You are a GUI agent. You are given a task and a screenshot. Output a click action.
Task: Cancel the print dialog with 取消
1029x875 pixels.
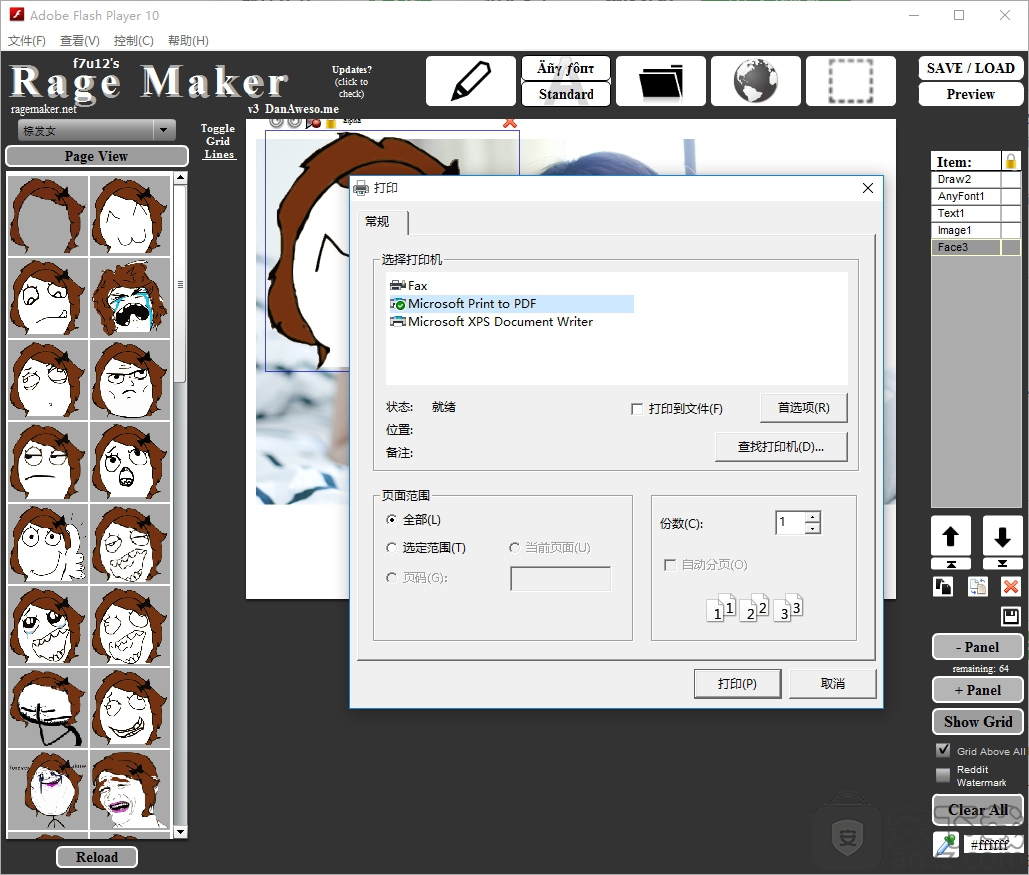coord(832,683)
